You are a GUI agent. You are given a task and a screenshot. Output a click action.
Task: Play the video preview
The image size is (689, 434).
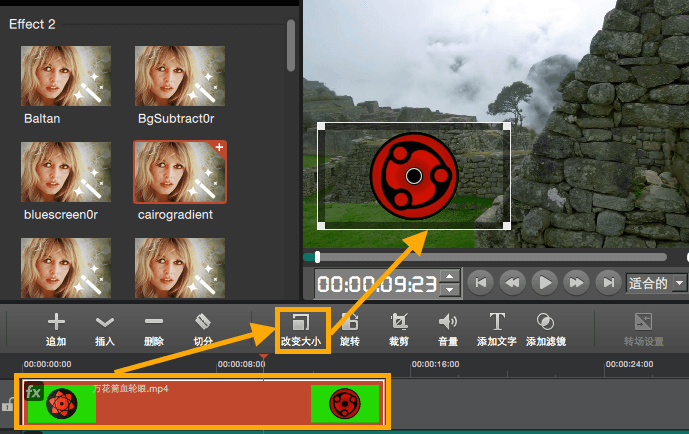point(544,283)
